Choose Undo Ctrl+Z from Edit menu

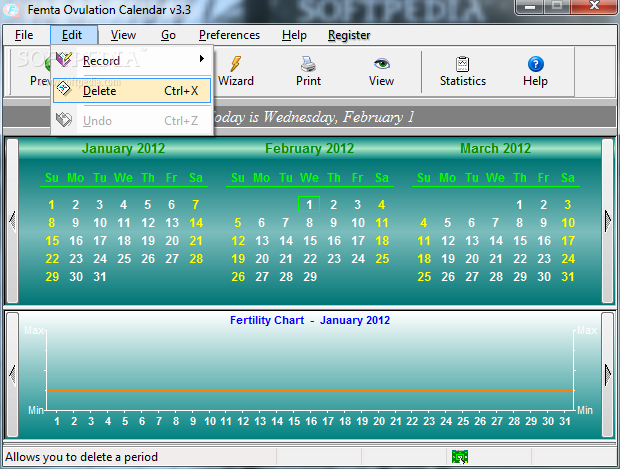[x=132, y=121]
